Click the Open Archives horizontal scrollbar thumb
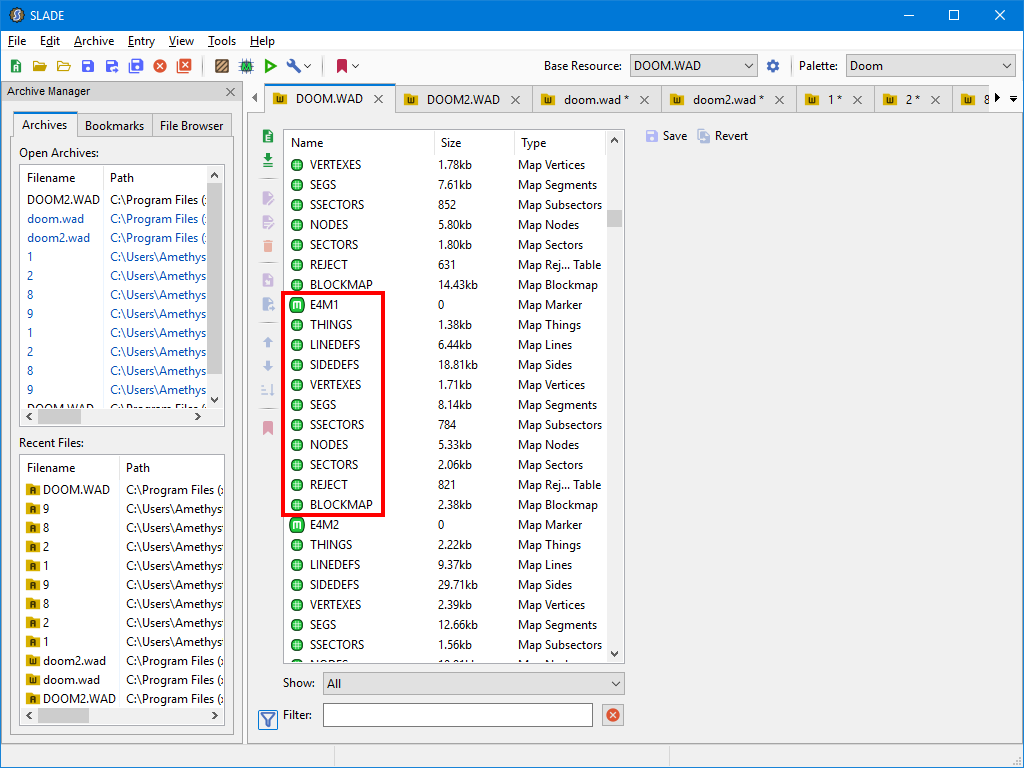Screen dimensions: 1024x768 pyautogui.click(x=59, y=417)
